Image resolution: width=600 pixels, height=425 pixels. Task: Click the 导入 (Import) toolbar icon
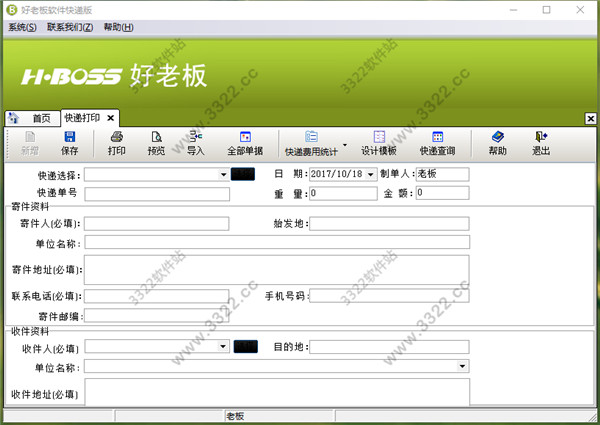click(196, 143)
